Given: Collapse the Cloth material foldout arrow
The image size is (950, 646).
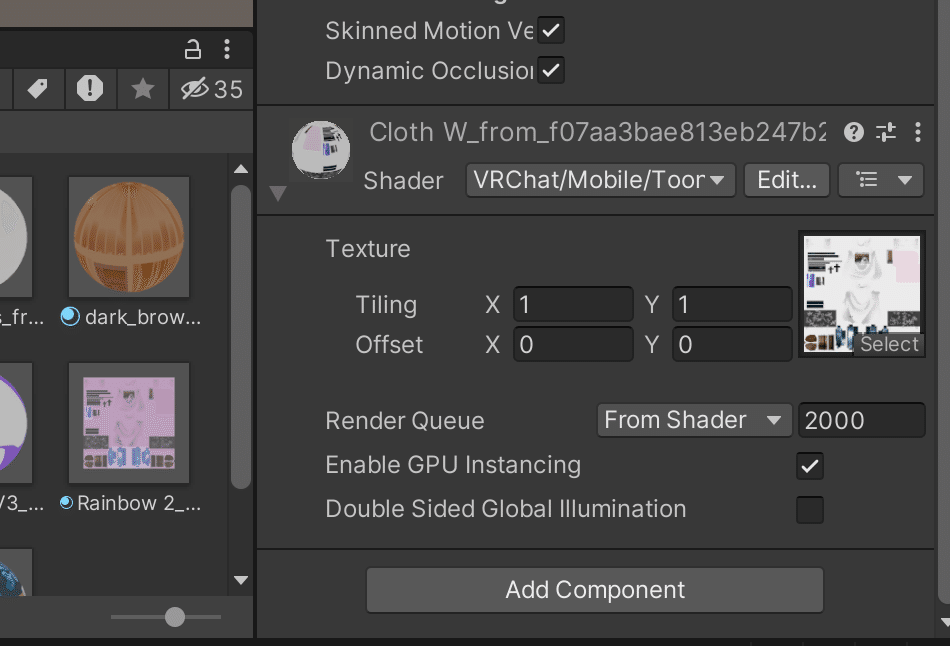Looking at the screenshot, I should [x=278, y=193].
